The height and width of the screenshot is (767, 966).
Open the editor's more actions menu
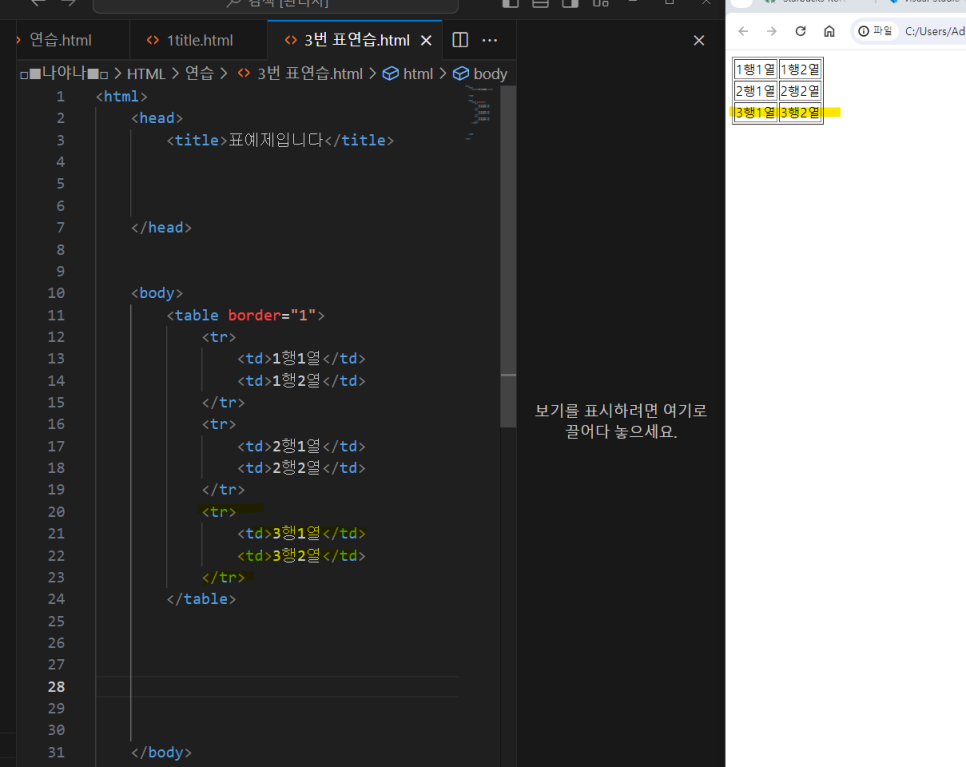[490, 40]
